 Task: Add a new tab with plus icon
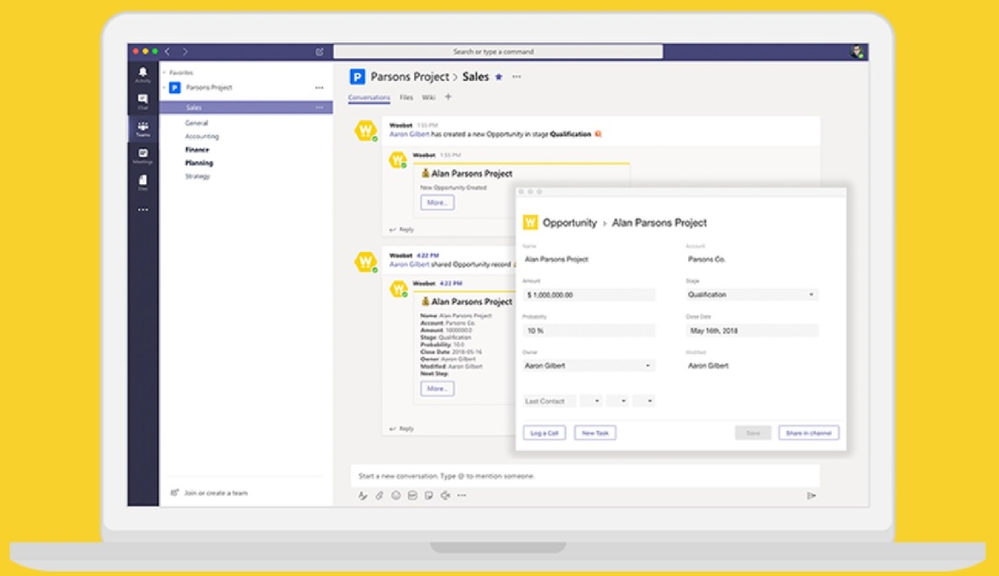(448, 97)
